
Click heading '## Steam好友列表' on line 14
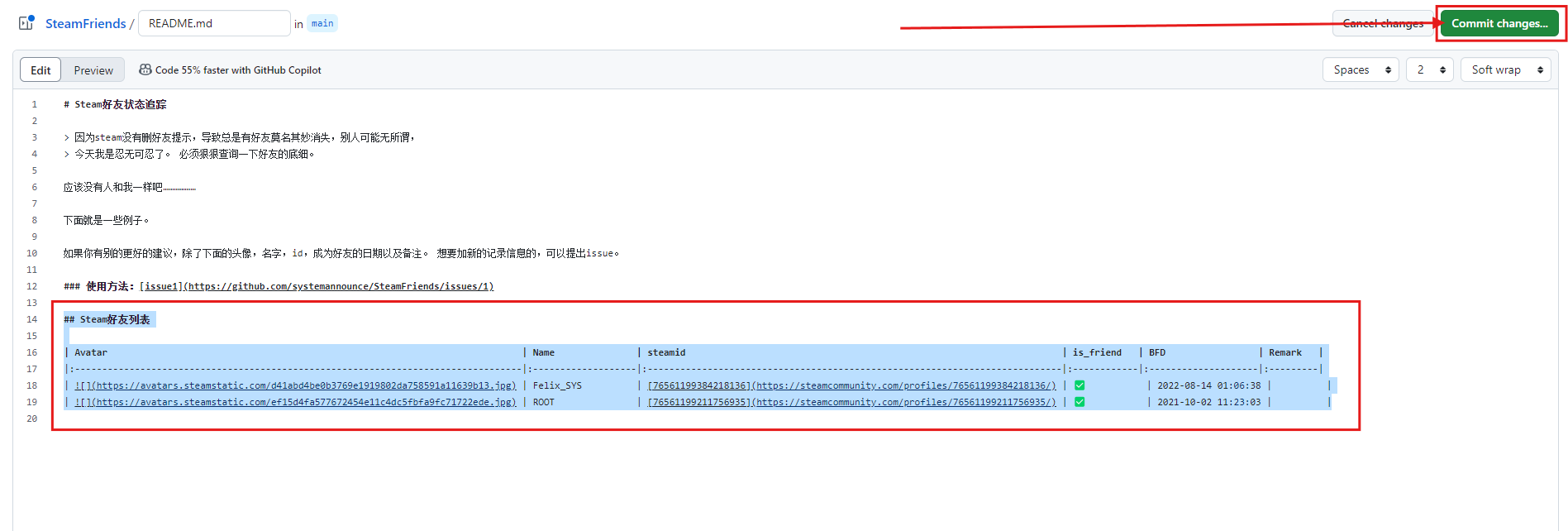click(x=107, y=319)
